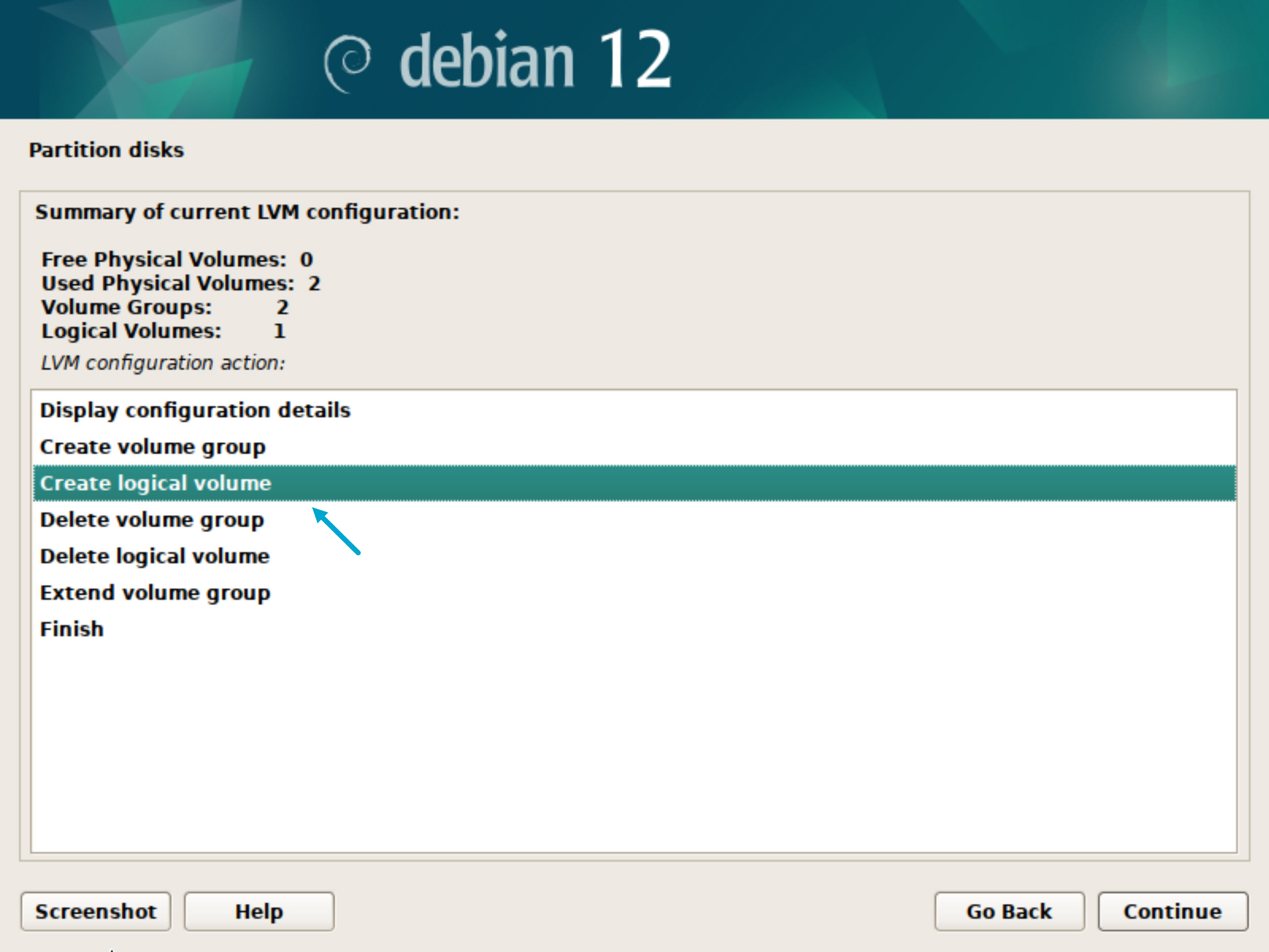Select Display configuration details
The image size is (1269, 952).
pos(195,411)
